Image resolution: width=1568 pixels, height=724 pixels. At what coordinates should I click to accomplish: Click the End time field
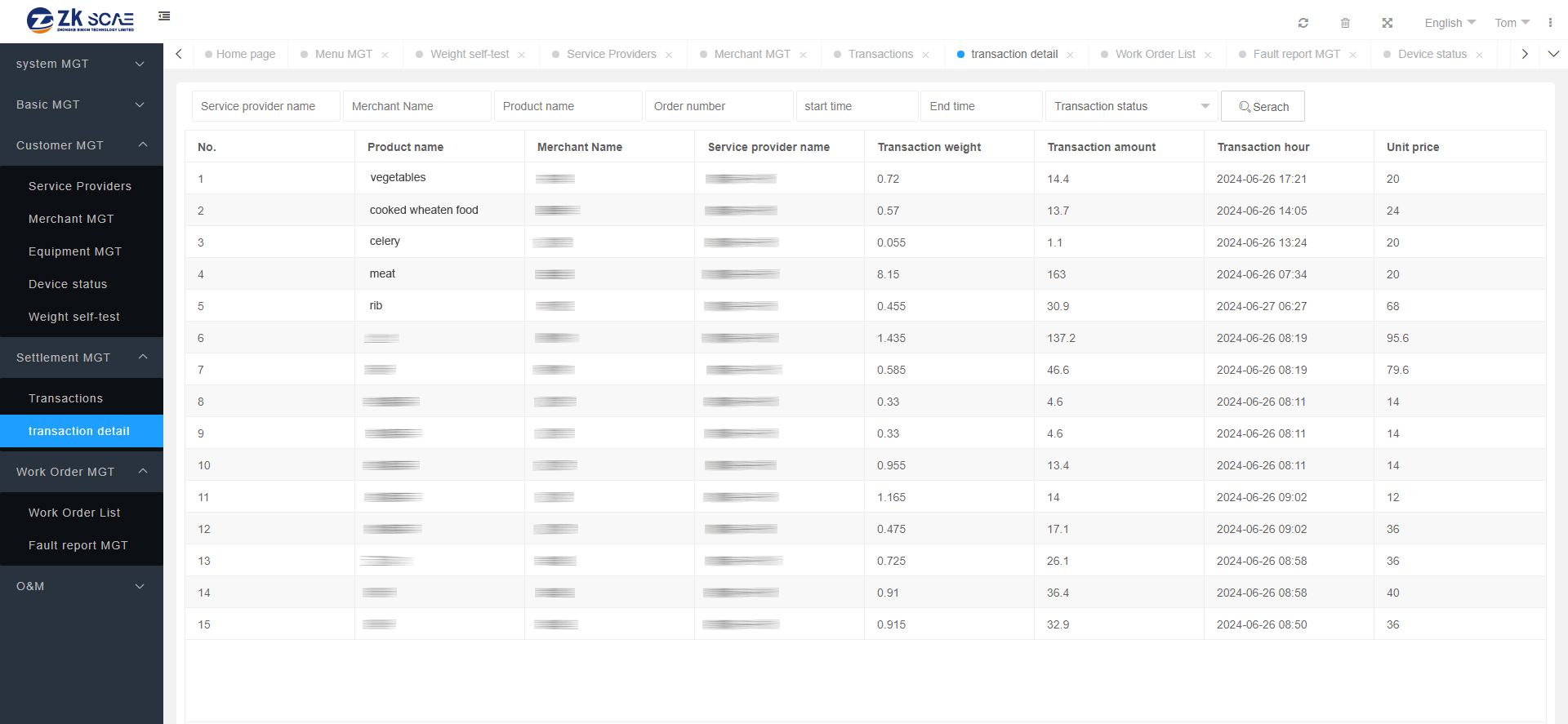coord(982,106)
